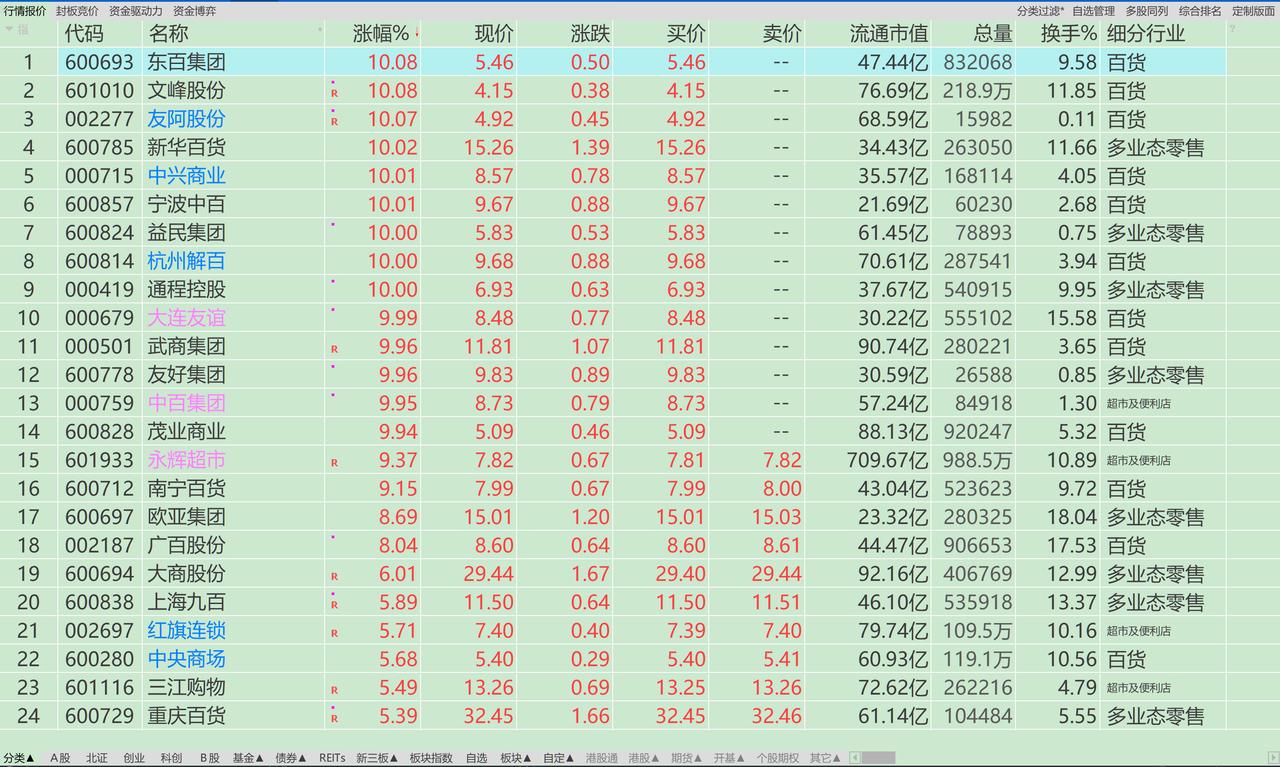Click the R marker on the 上海九百 row

[334, 605]
